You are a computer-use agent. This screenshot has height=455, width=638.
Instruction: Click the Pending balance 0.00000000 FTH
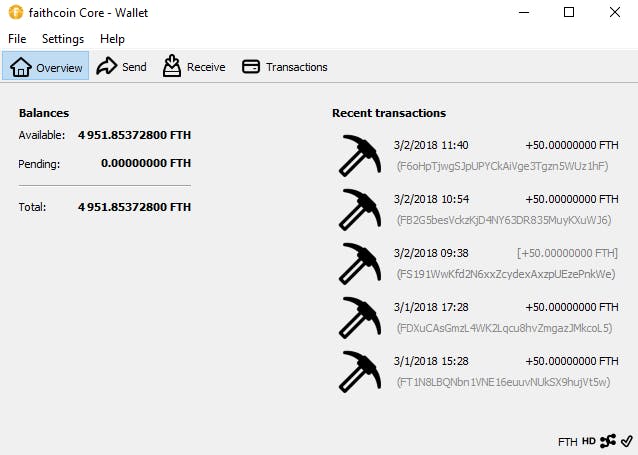point(146,163)
